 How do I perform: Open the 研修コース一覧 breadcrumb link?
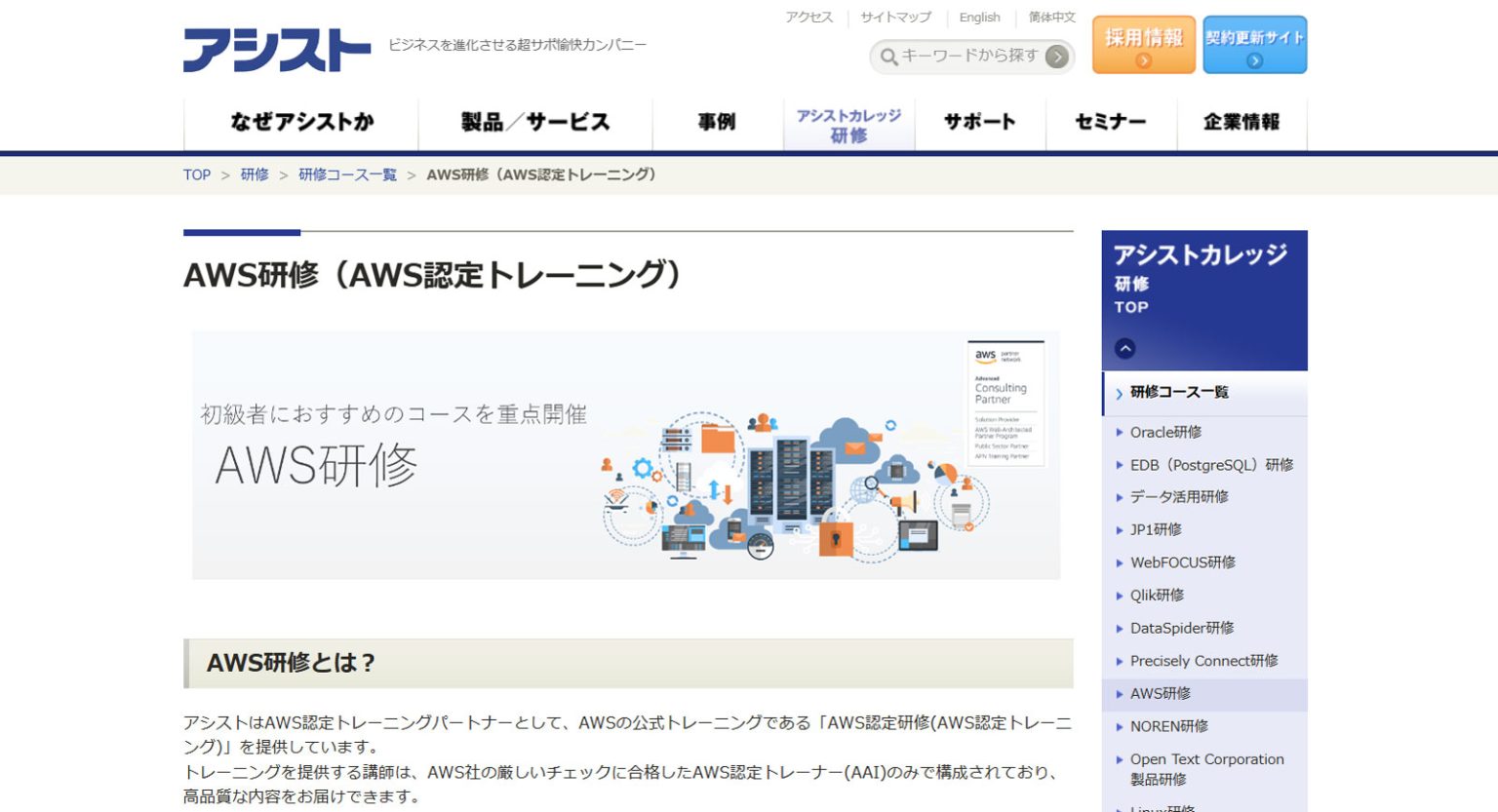(x=346, y=174)
